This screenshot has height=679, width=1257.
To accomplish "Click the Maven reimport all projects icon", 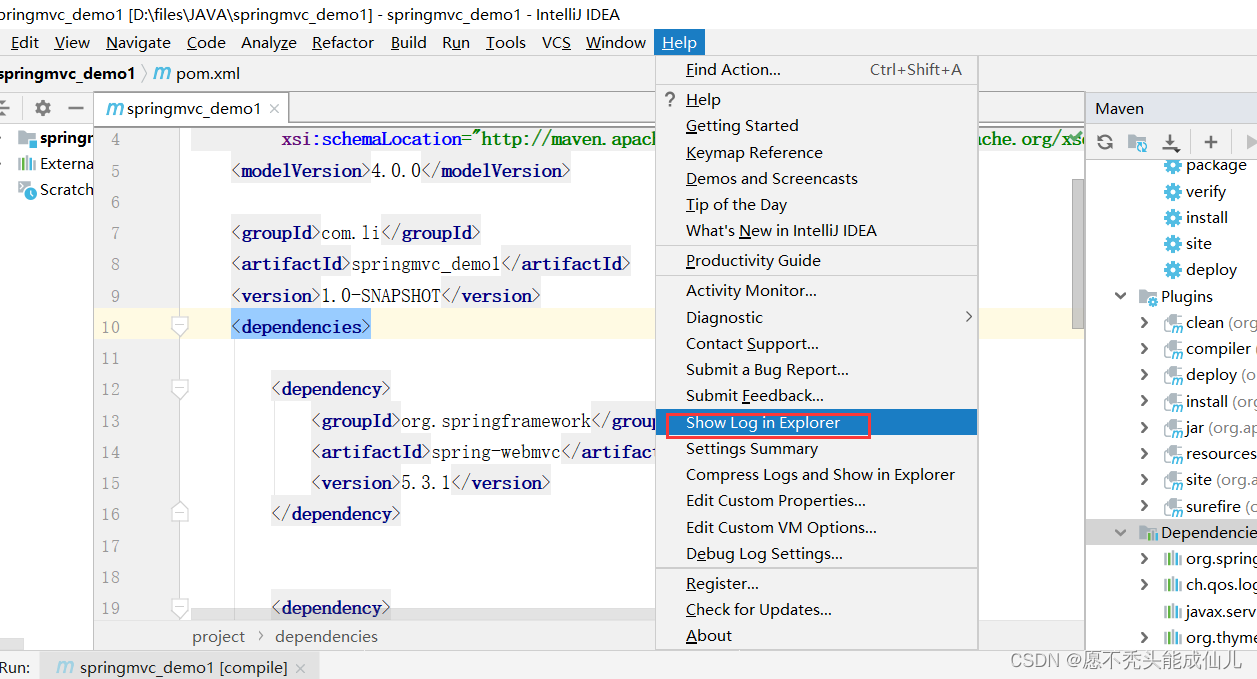I will coord(1105,142).
